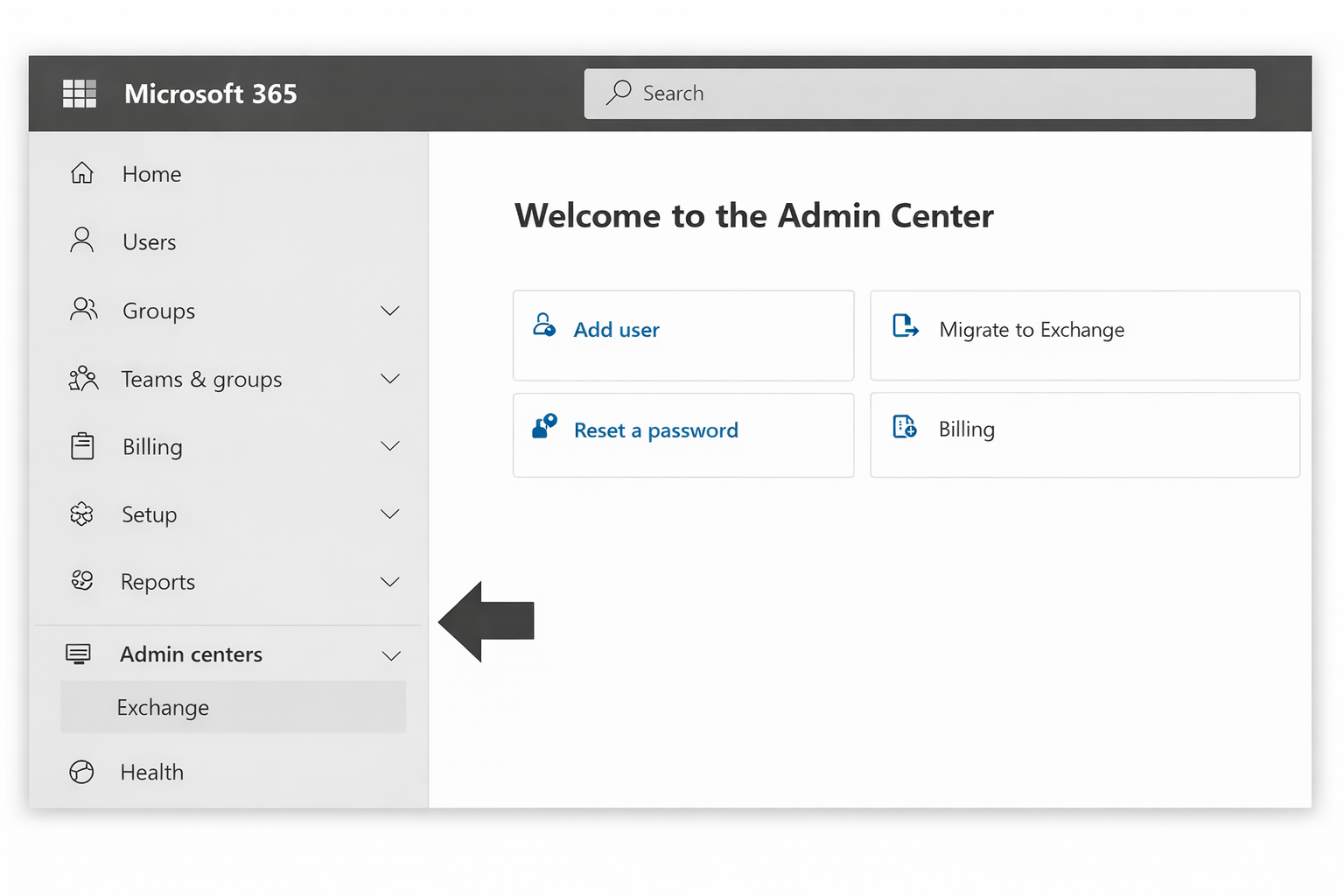Click the Teams & groups people icon
Screen dimensions: 1344x896
click(83, 379)
